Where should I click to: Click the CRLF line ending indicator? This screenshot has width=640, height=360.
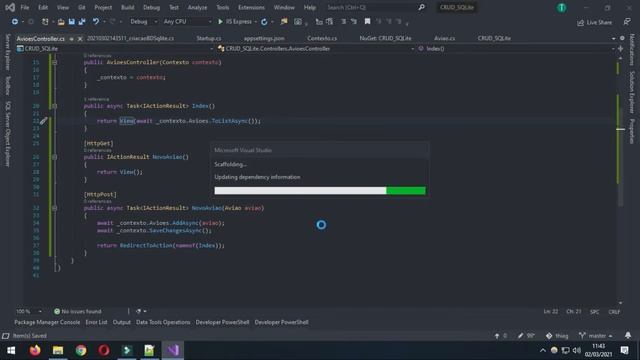tap(614, 311)
